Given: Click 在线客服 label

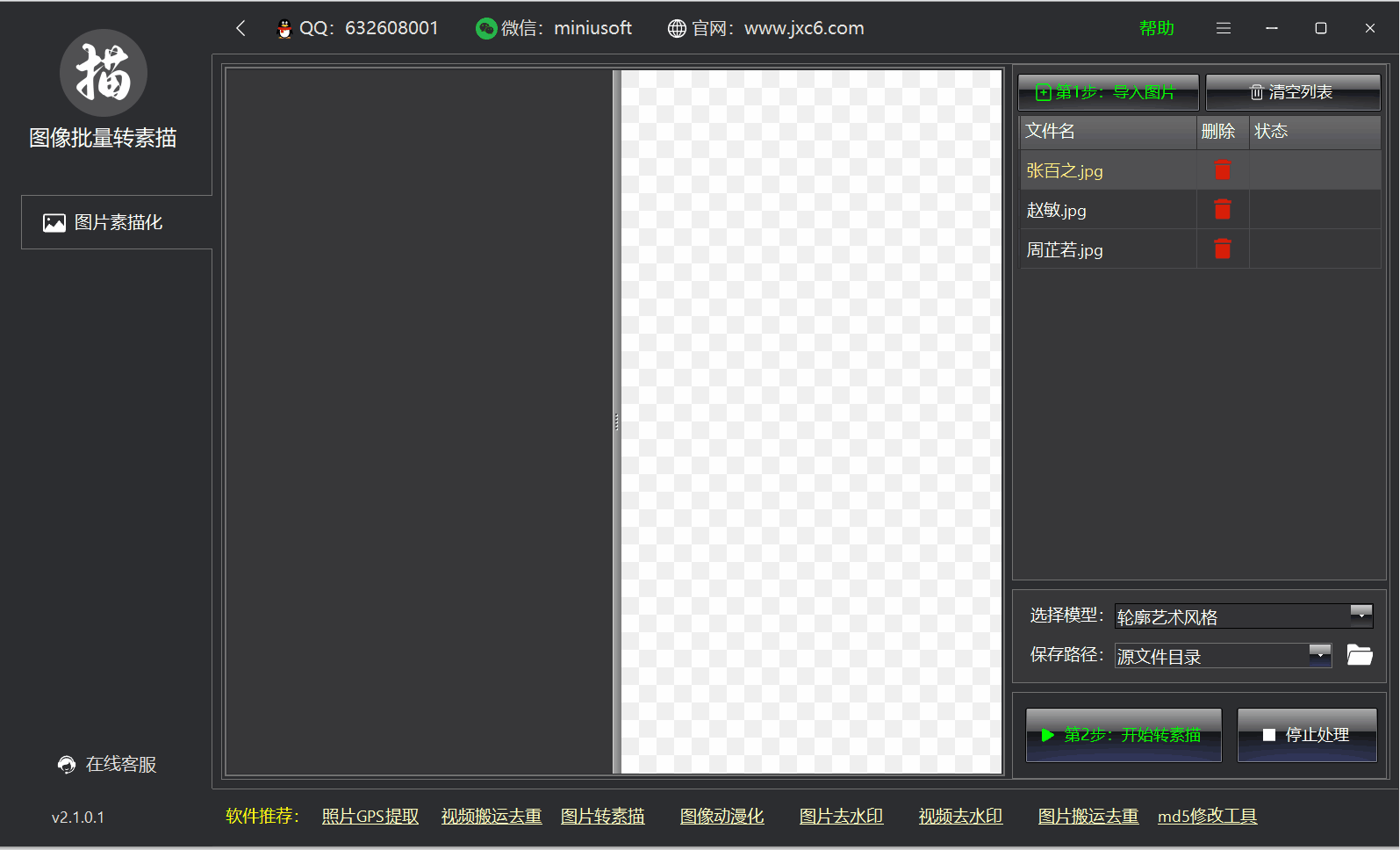Looking at the screenshot, I should 121,765.
